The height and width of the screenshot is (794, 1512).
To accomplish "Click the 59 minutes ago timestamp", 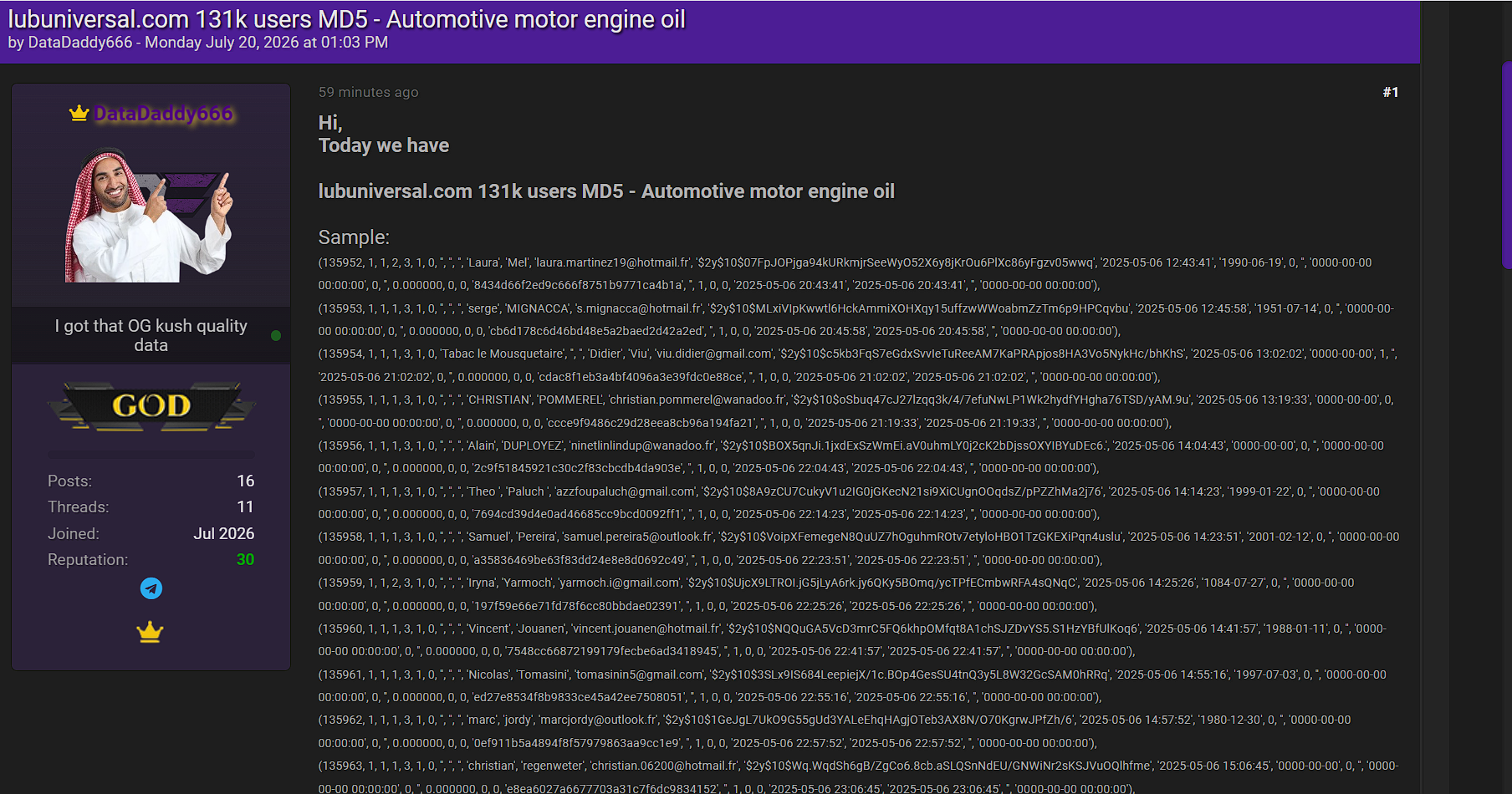I will [x=368, y=92].
